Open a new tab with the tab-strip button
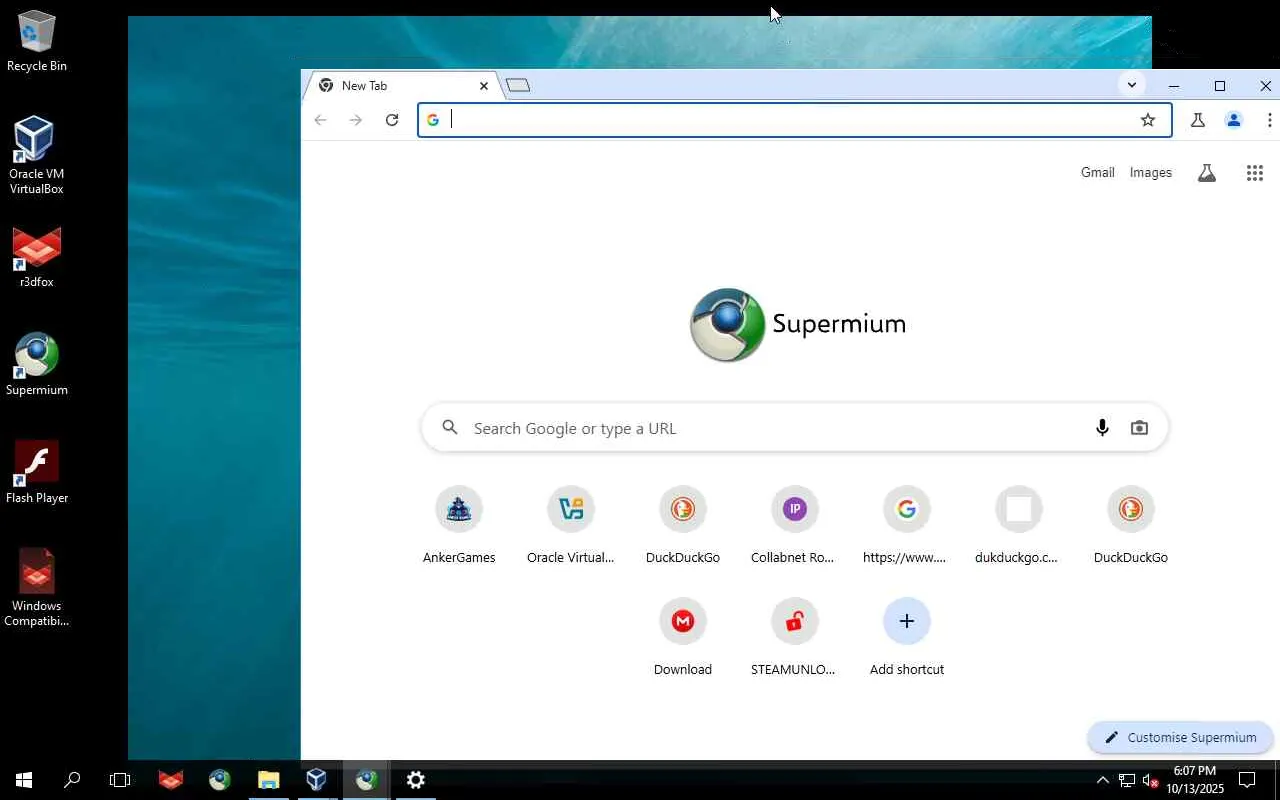1280x800 pixels. (518, 86)
